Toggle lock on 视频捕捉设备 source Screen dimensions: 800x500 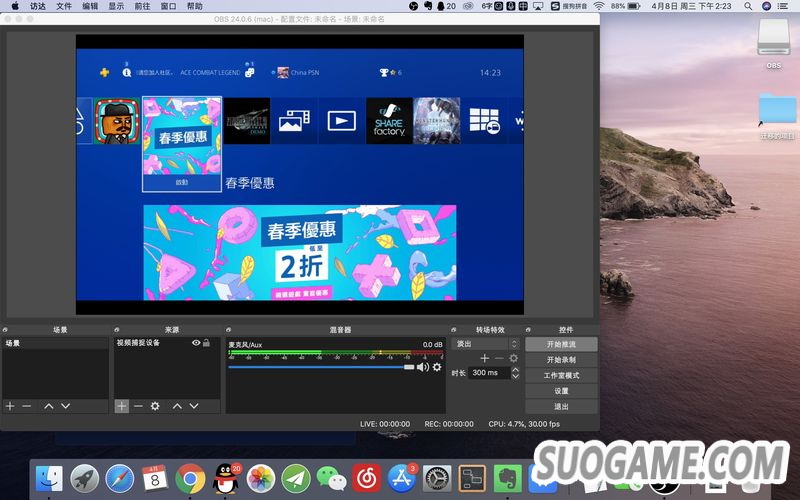click(206, 343)
